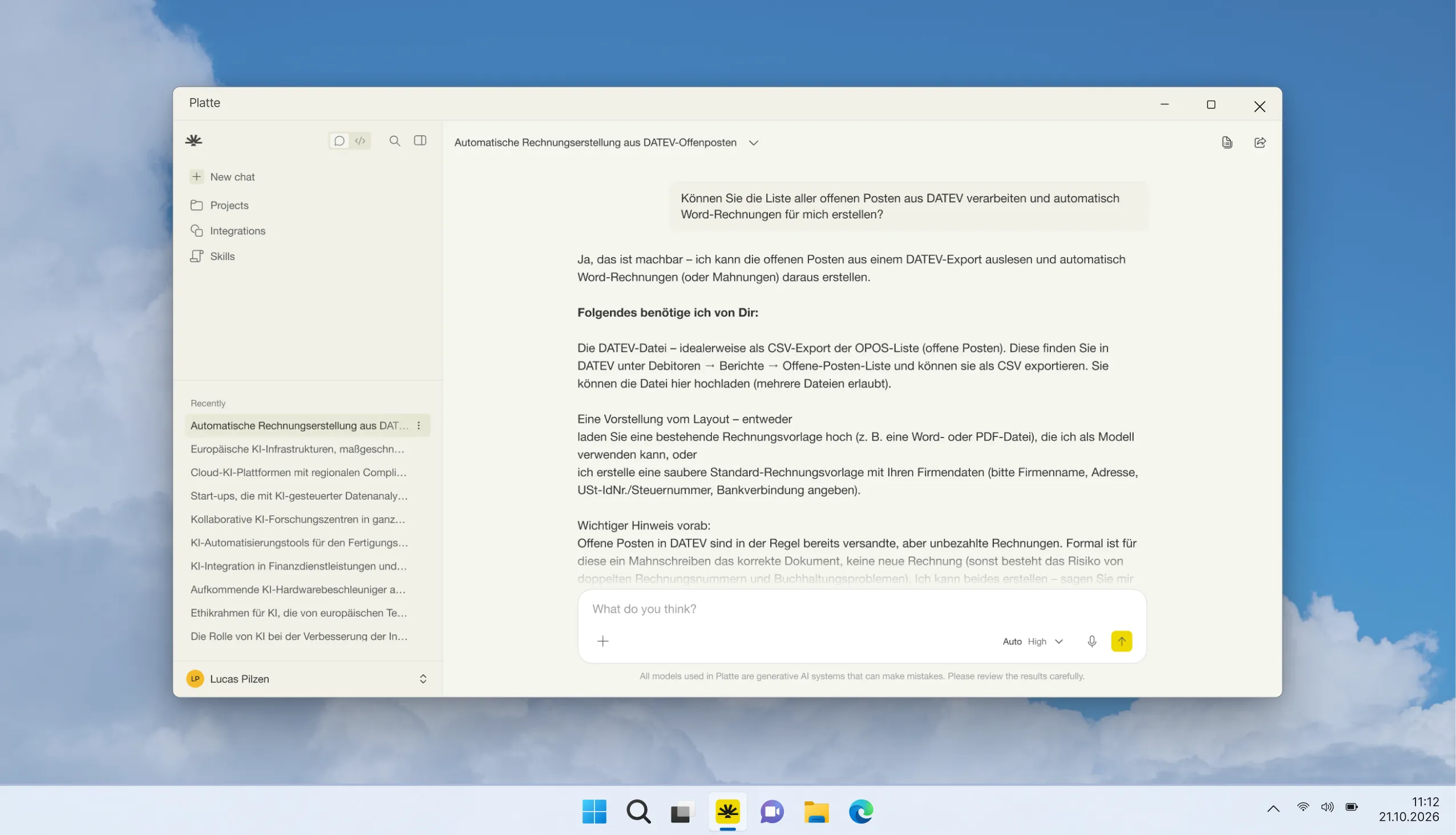Start voice input with microphone icon
The height and width of the screenshot is (835, 1456).
click(1091, 642)
